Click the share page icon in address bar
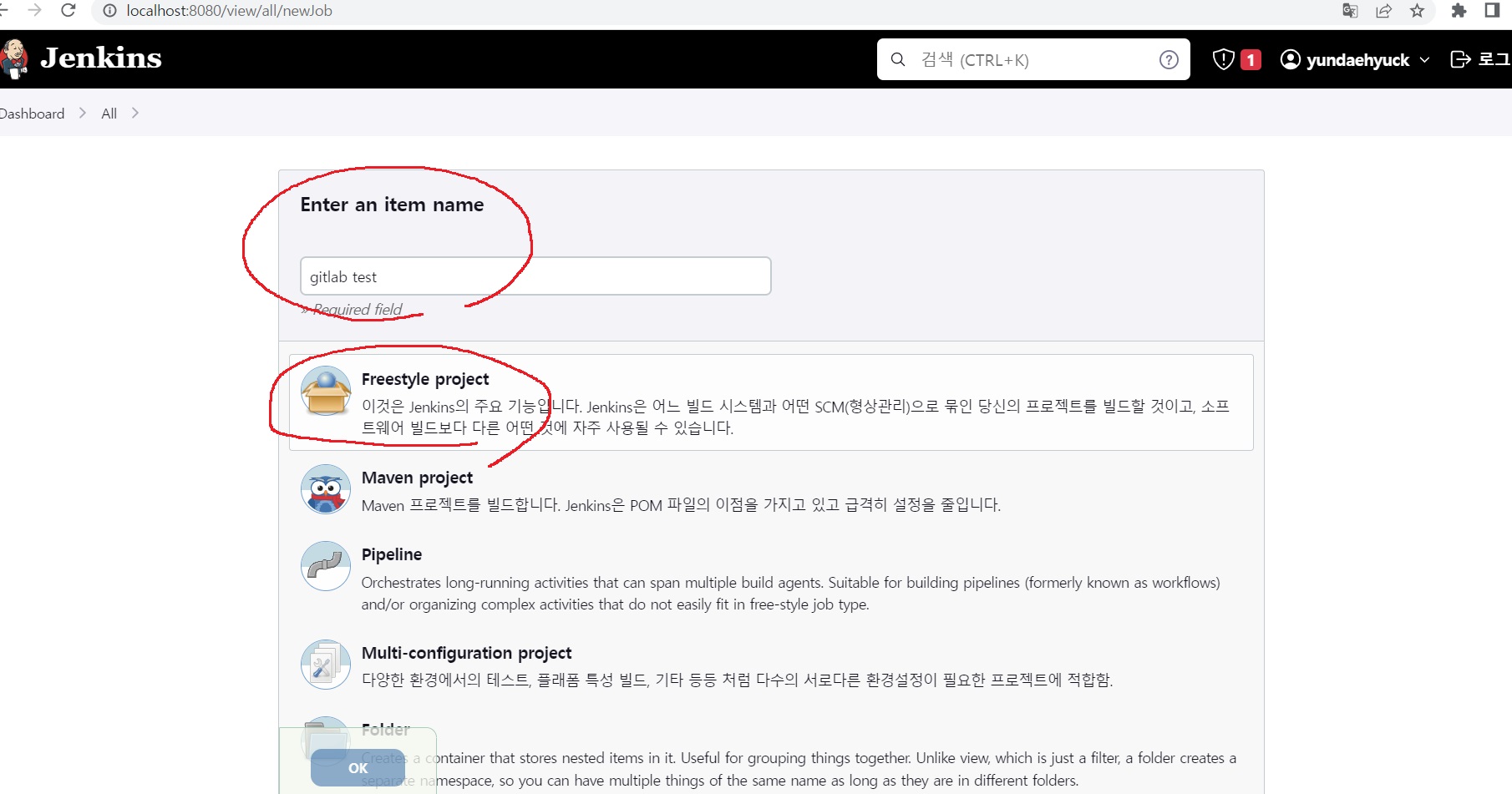 click(x=1384, y=11)
